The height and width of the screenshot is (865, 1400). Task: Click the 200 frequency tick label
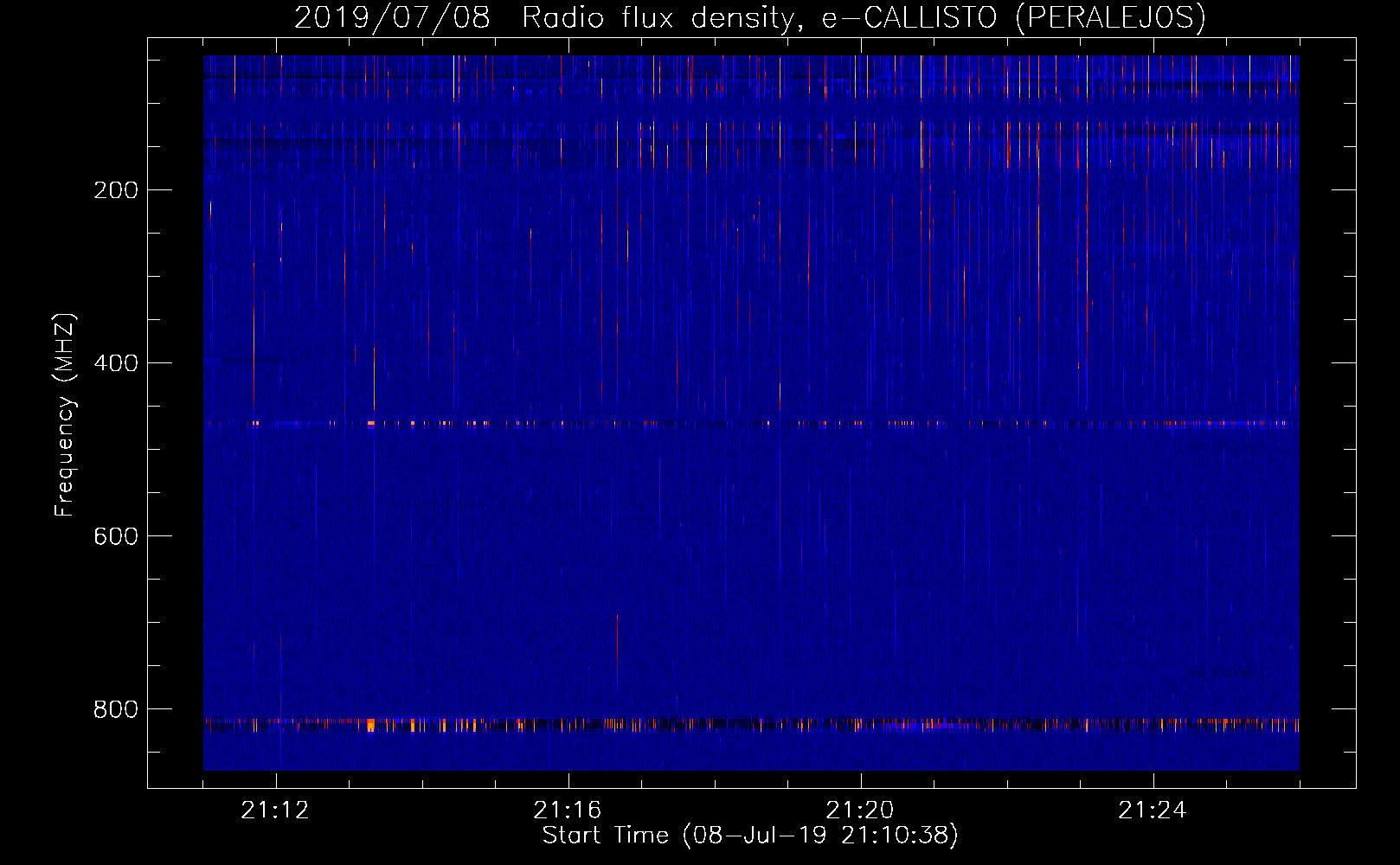(116, 190)
